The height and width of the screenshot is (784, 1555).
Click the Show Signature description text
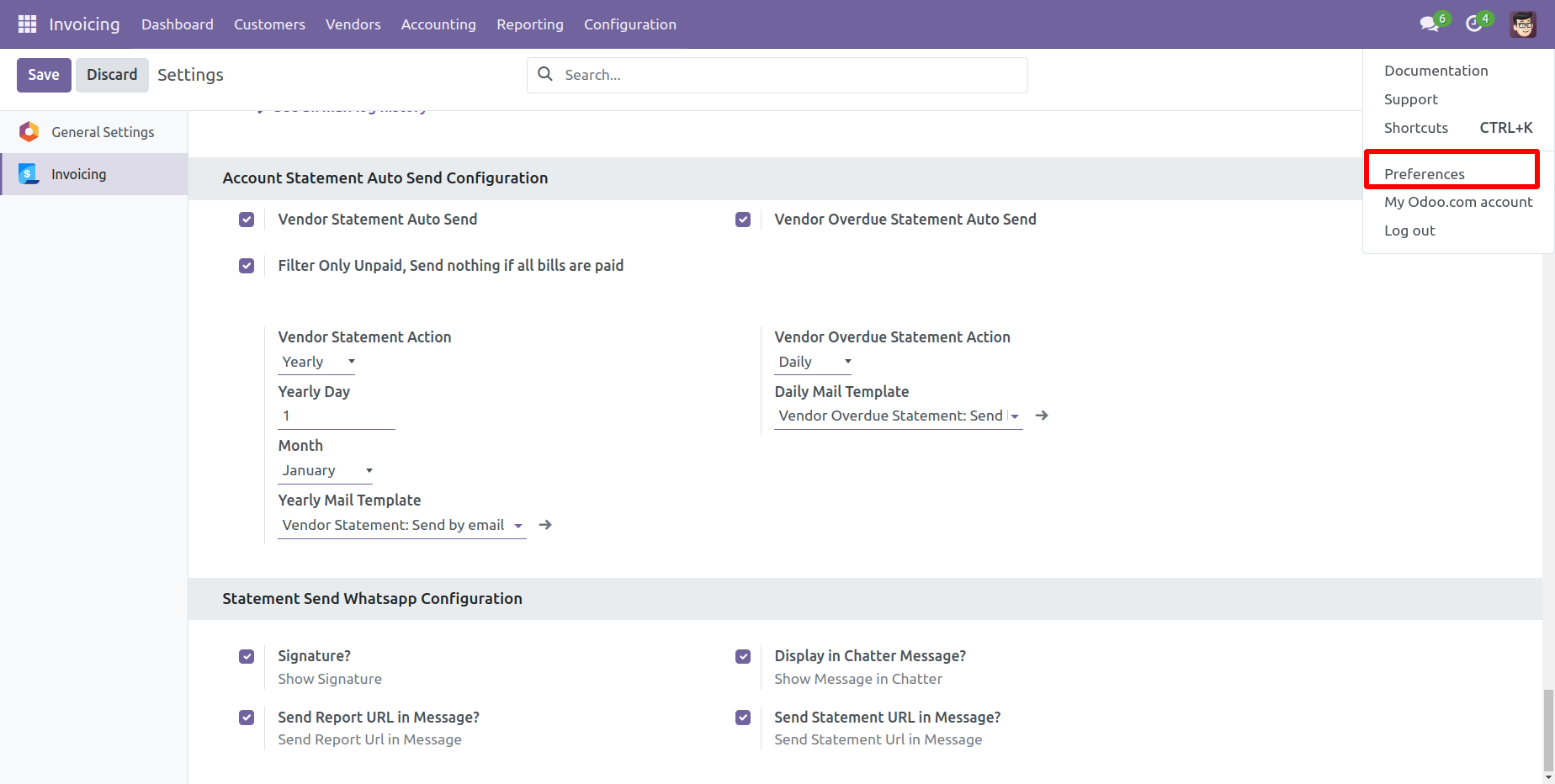(x=330, y=679)
